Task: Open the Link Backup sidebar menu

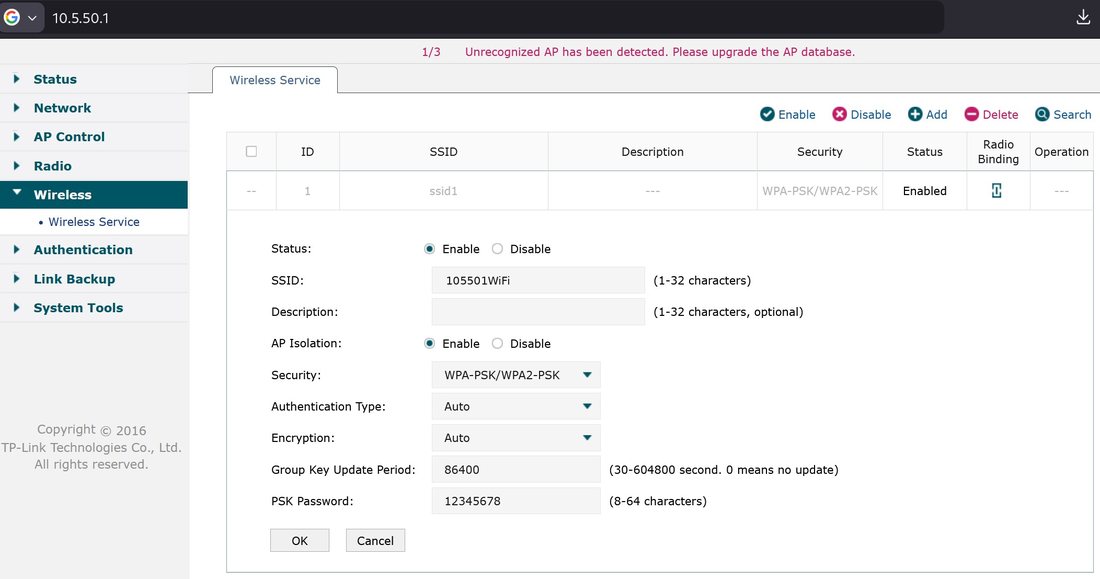Action: tap(94, 279)
